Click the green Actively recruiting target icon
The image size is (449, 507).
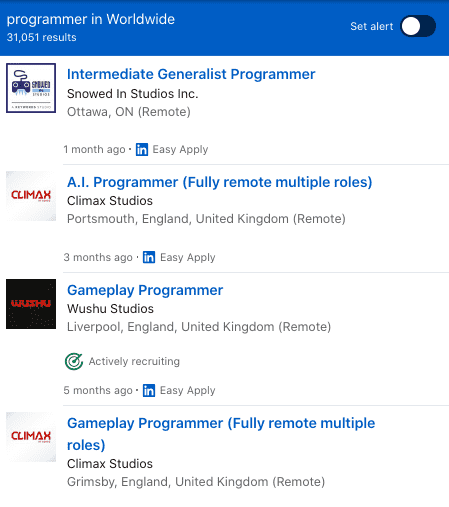pyautogui.click(x=74, y=361)
